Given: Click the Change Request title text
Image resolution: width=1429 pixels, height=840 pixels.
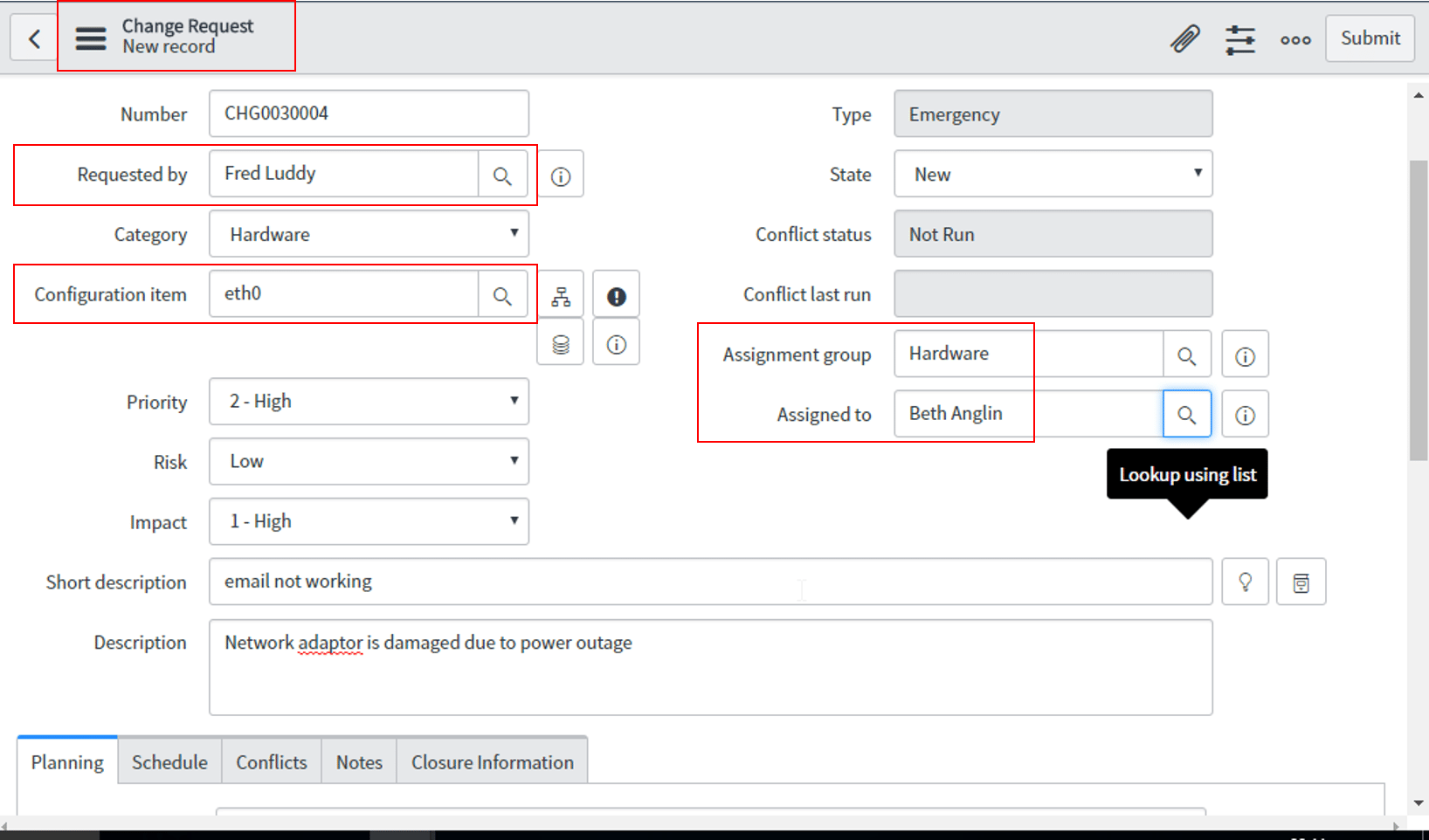Looking at the screenshot, I should pyautogui.click(x=188, y=26).
